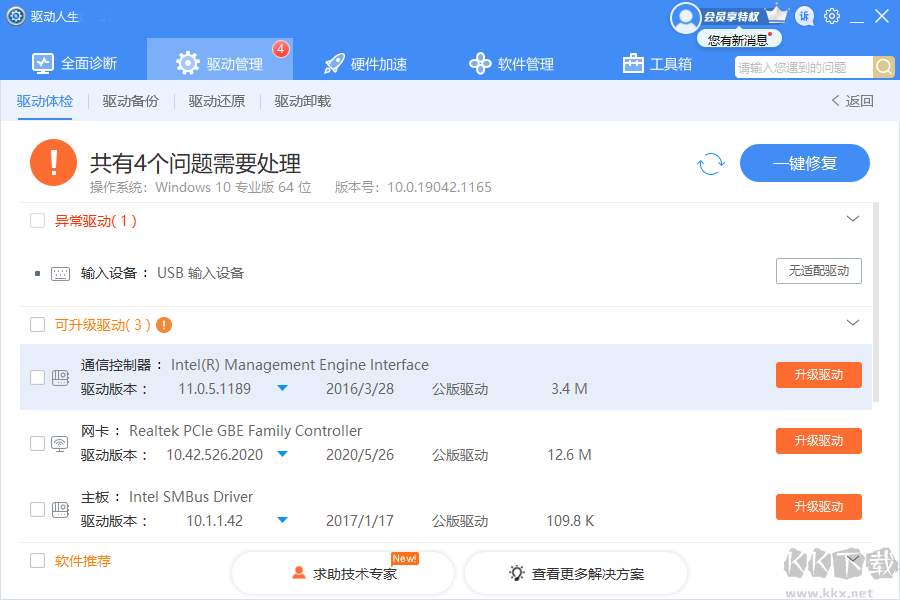The height and width of the screenshot is (600, 900).
Task: Check the Intel Management Engine Interface checkbox
Action: click(x=37, y=378)
